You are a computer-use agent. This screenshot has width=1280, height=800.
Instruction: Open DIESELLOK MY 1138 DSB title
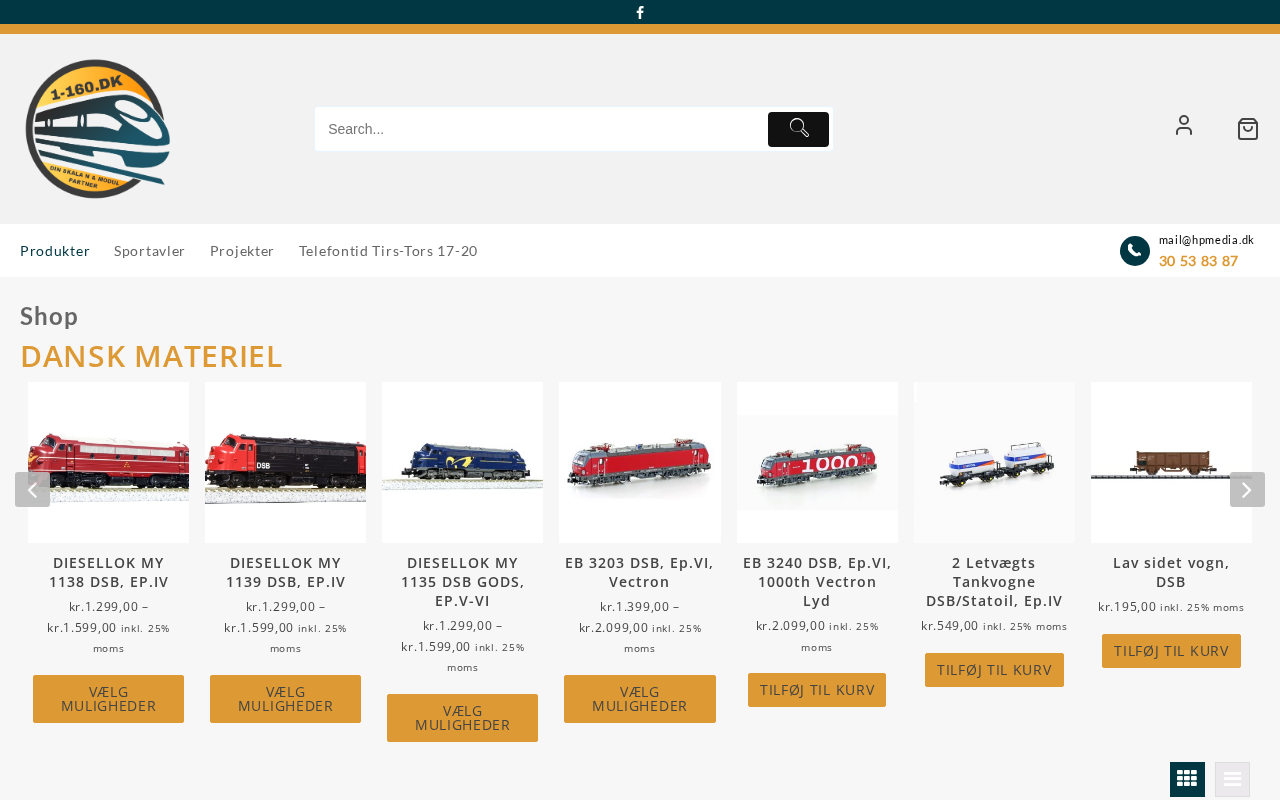point(108,572)
